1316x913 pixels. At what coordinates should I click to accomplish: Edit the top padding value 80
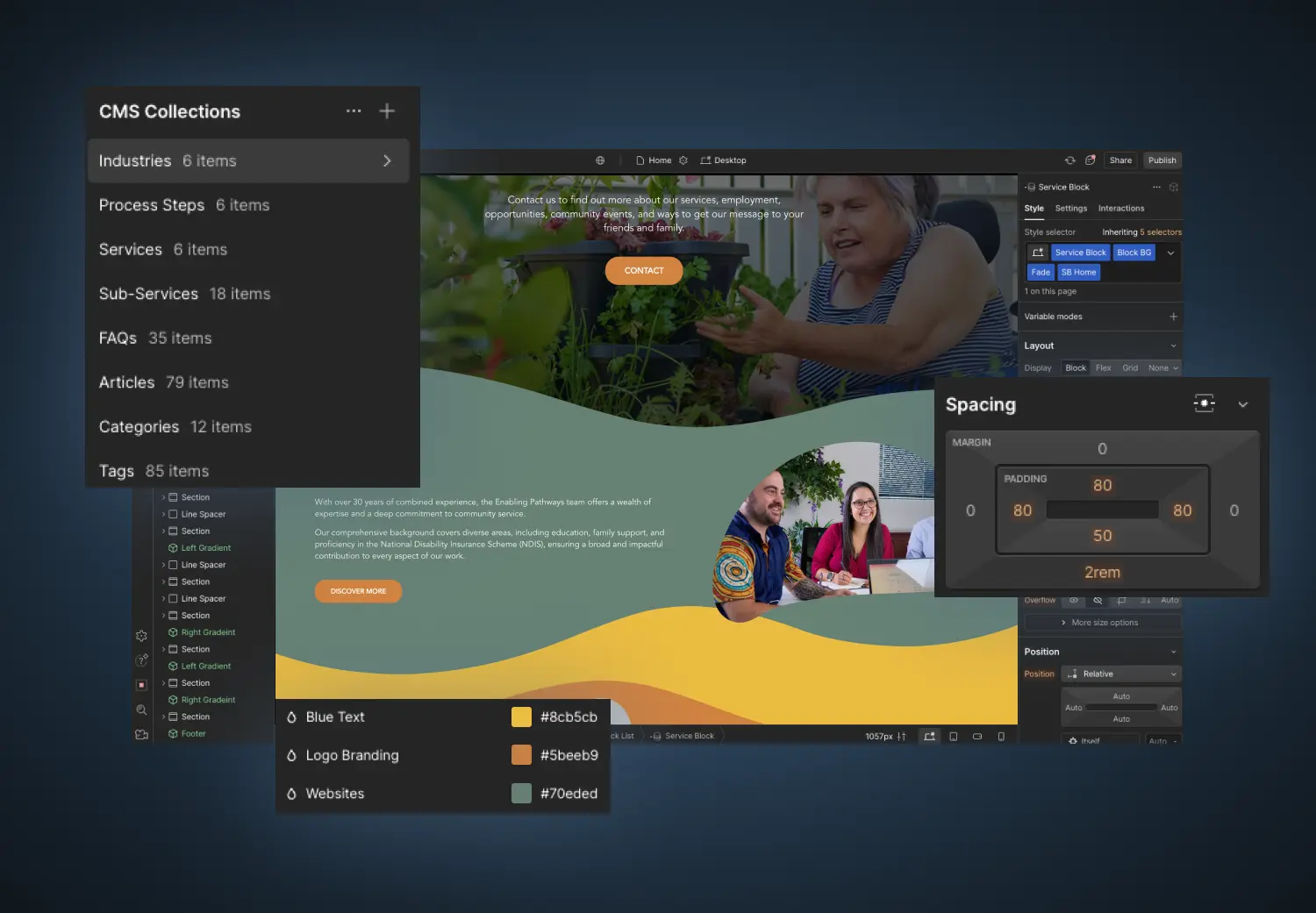coord(1103,485)
